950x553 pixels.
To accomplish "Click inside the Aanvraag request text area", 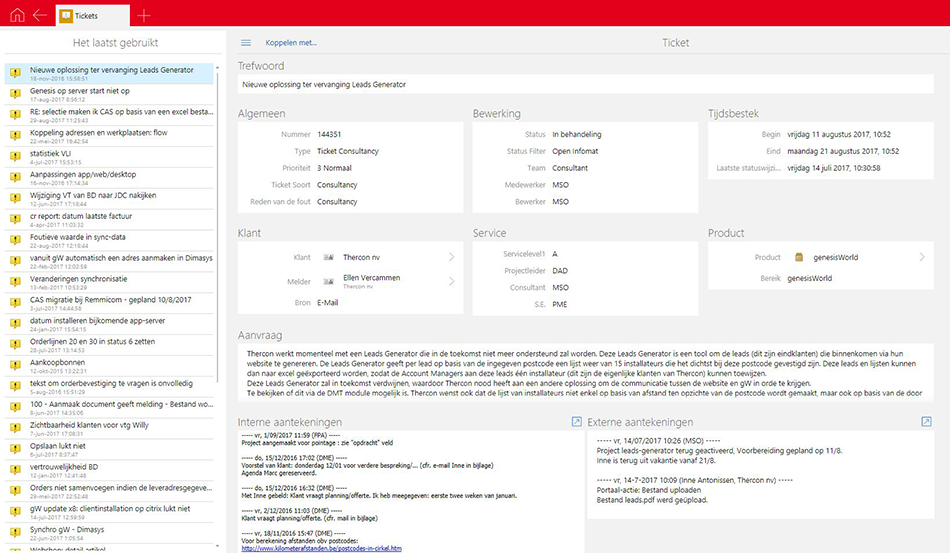I will pos(585,373).
